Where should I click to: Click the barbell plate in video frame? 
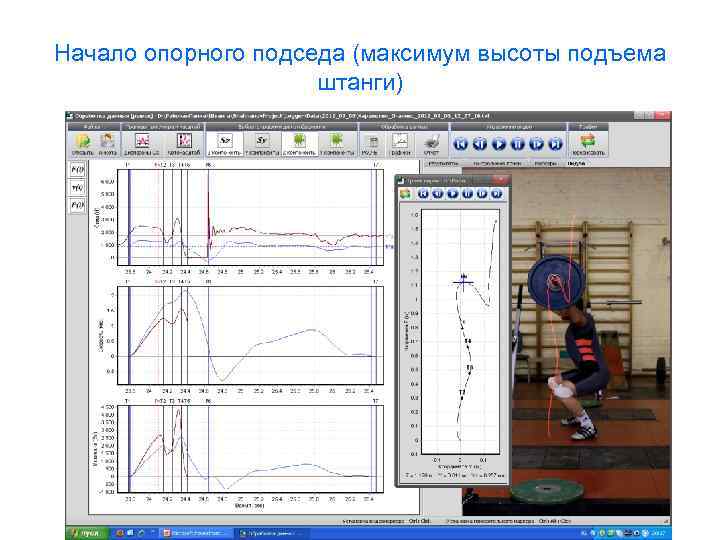(x=556, y=282)
